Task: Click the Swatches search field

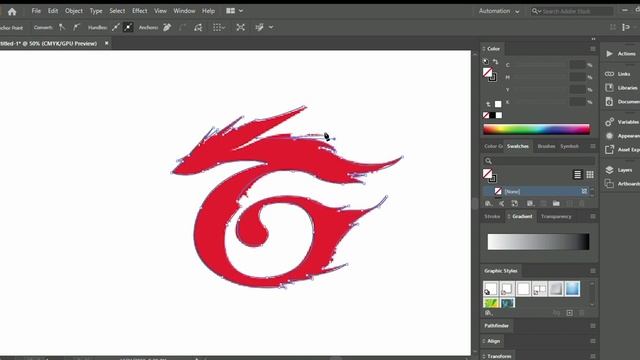Action: pos(539,160)
